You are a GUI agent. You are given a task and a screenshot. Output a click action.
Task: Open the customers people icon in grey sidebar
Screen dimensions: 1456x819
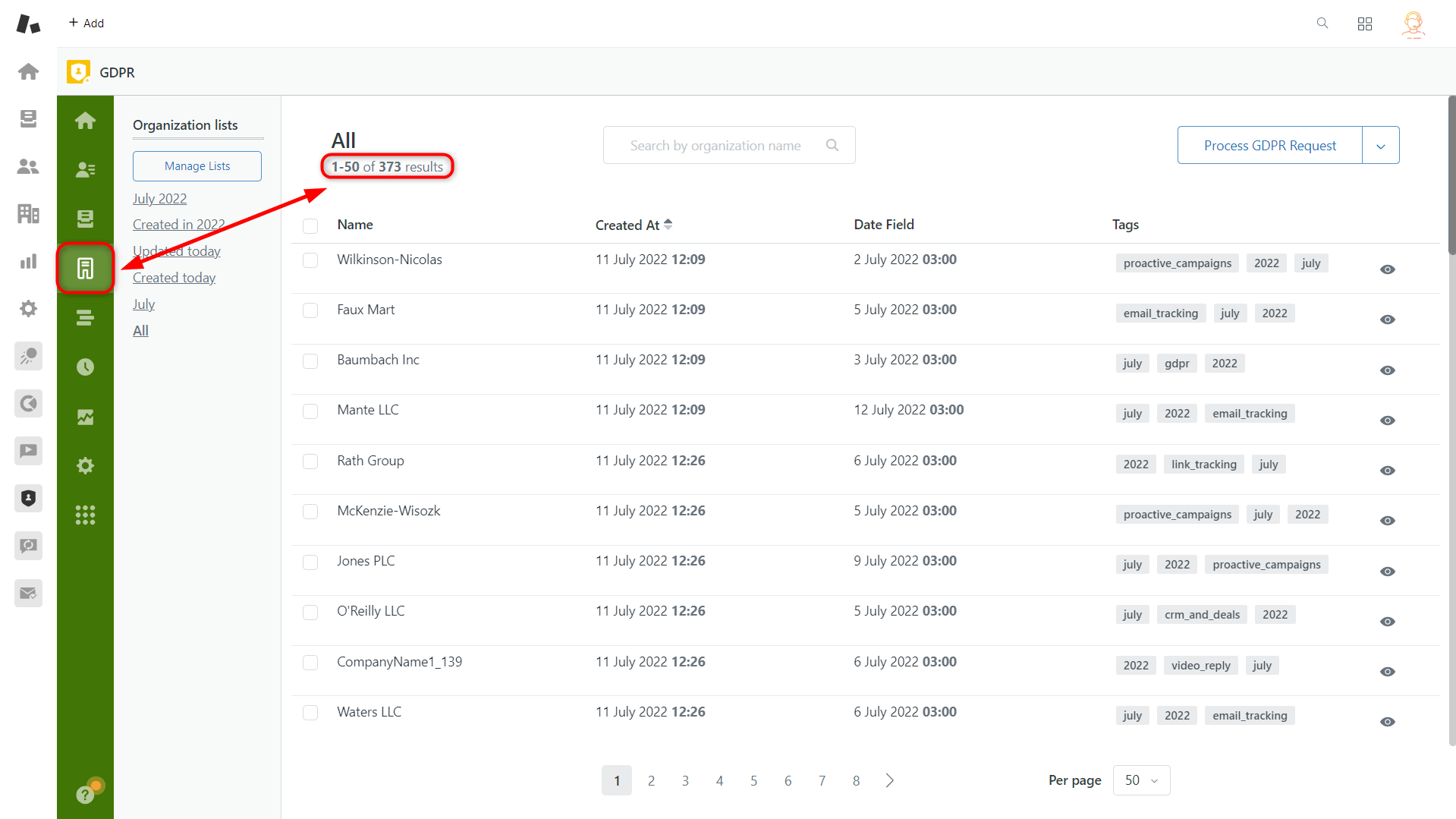point(28,166)
